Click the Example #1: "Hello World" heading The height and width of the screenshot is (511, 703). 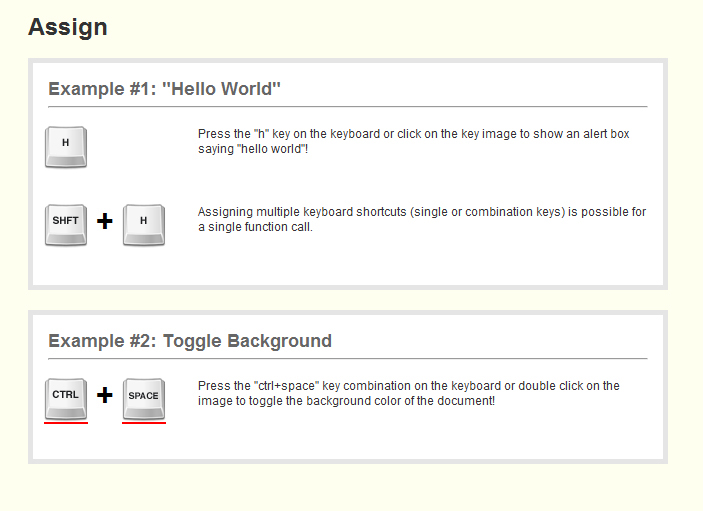click(x=164, y=89)
